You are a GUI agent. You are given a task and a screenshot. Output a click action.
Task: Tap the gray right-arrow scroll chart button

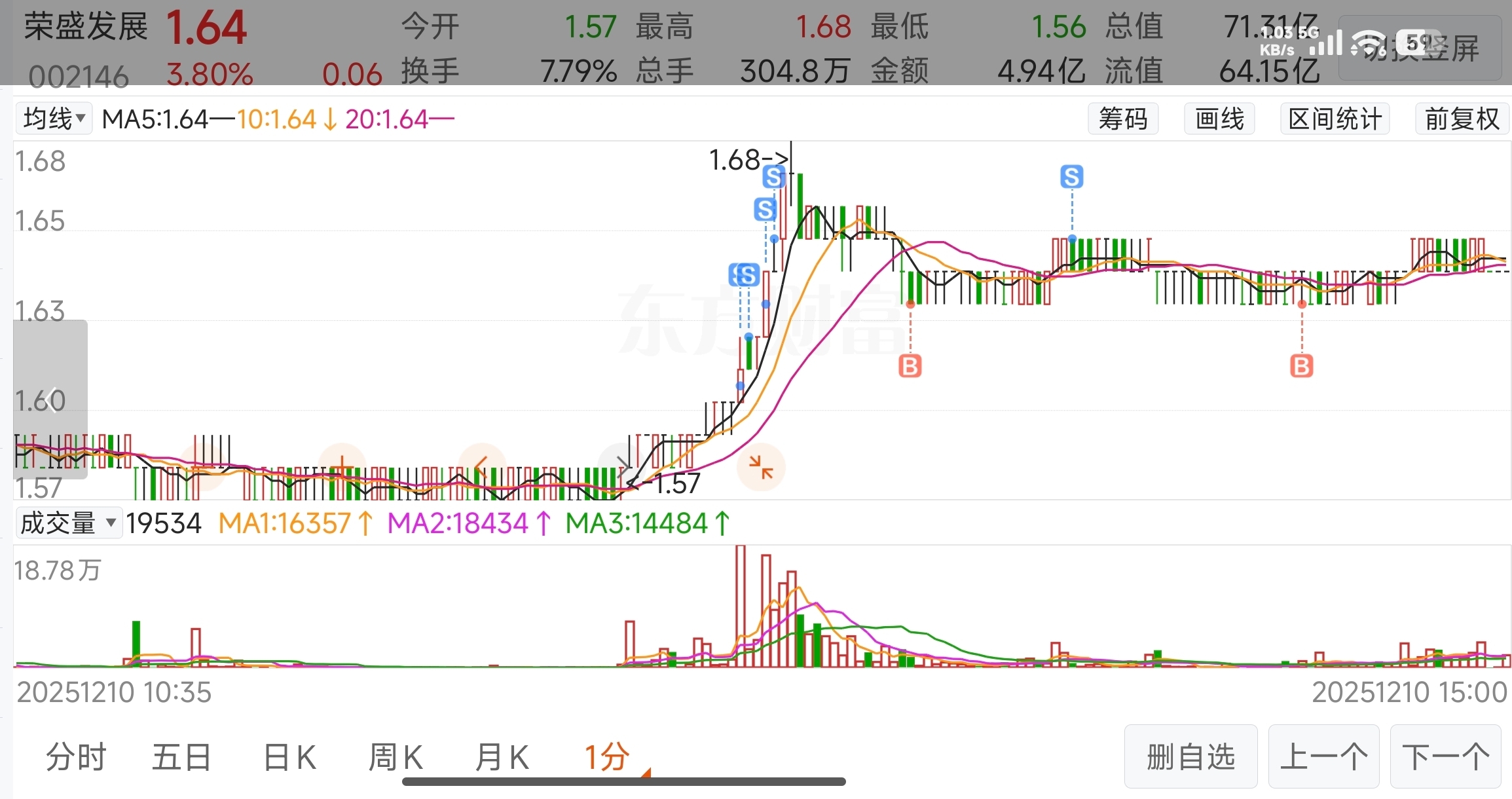(621, 468)
